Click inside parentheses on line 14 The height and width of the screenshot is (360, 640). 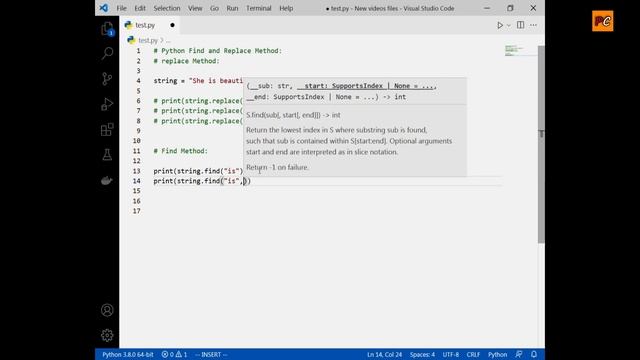(245, 181)
